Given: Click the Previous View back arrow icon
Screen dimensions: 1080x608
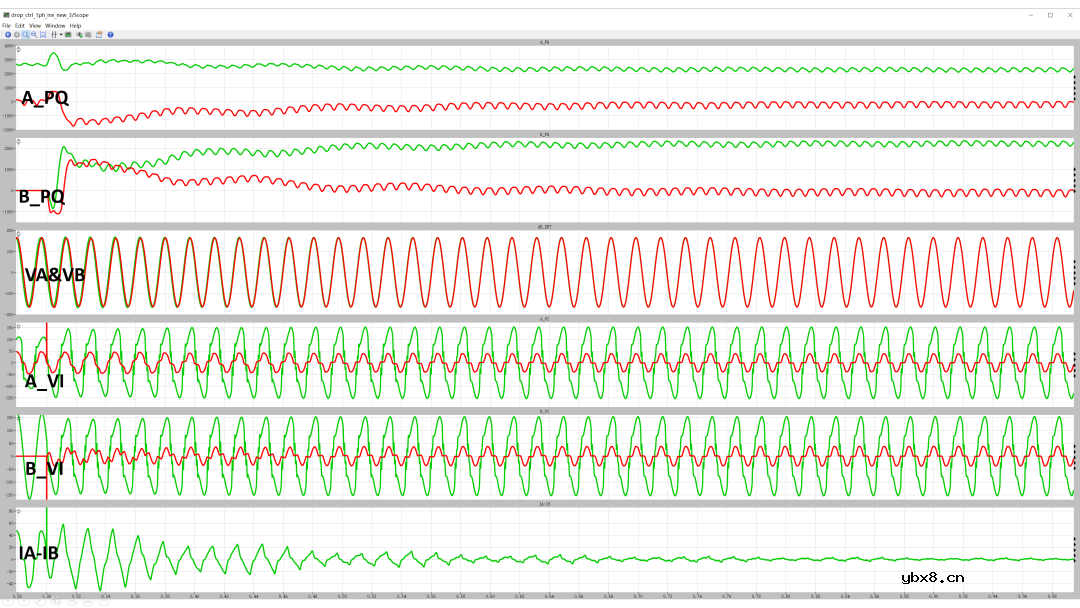Looking at the screenshot, I should coord(7,34).
